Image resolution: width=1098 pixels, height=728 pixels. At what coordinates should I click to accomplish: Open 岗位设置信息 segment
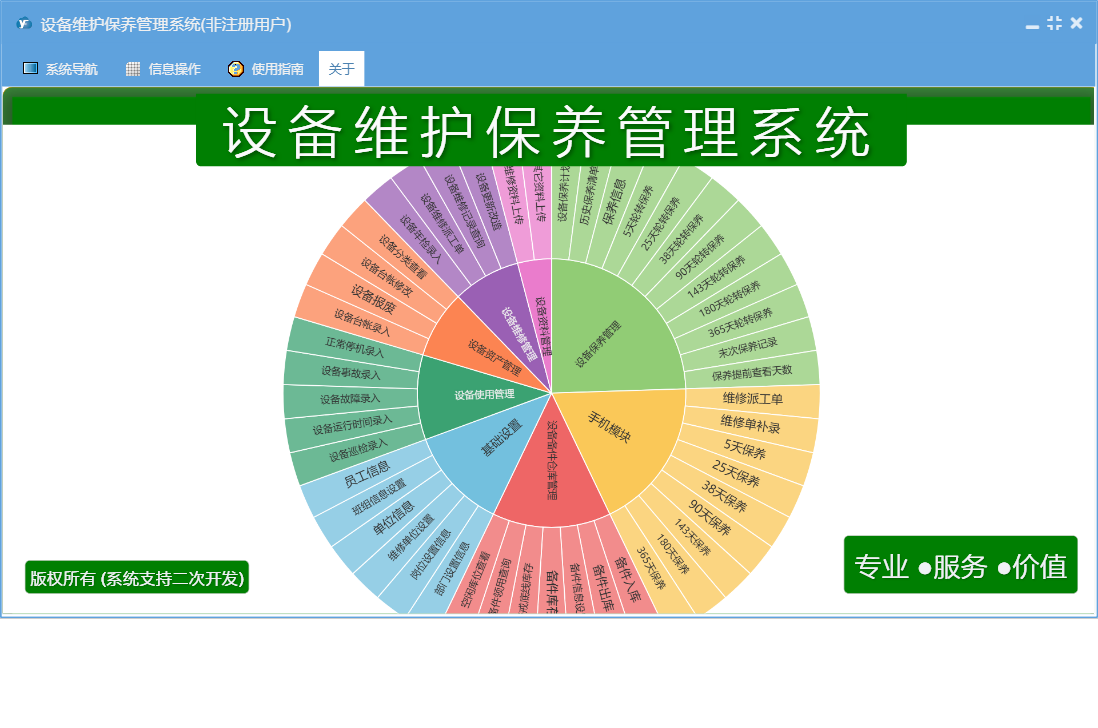pyautogui.click(x=431, y=554)
